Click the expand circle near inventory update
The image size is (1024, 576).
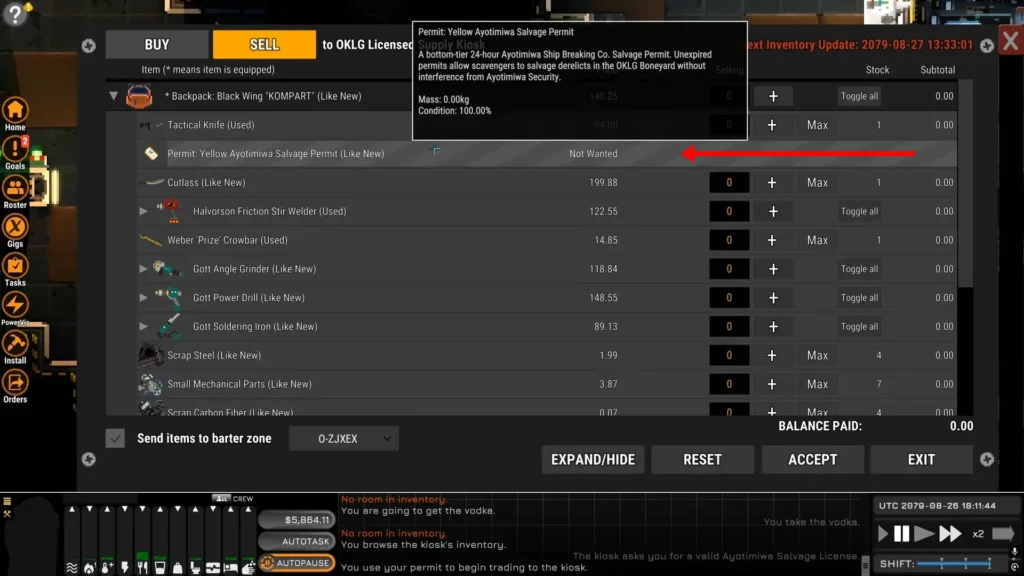click(987, 46)
